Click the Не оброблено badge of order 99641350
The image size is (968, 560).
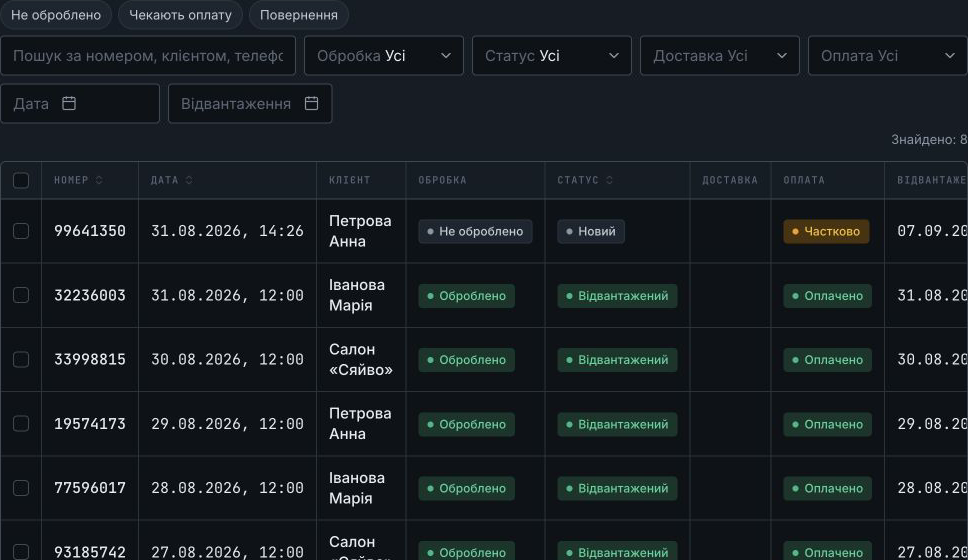(x=475, y=232)
